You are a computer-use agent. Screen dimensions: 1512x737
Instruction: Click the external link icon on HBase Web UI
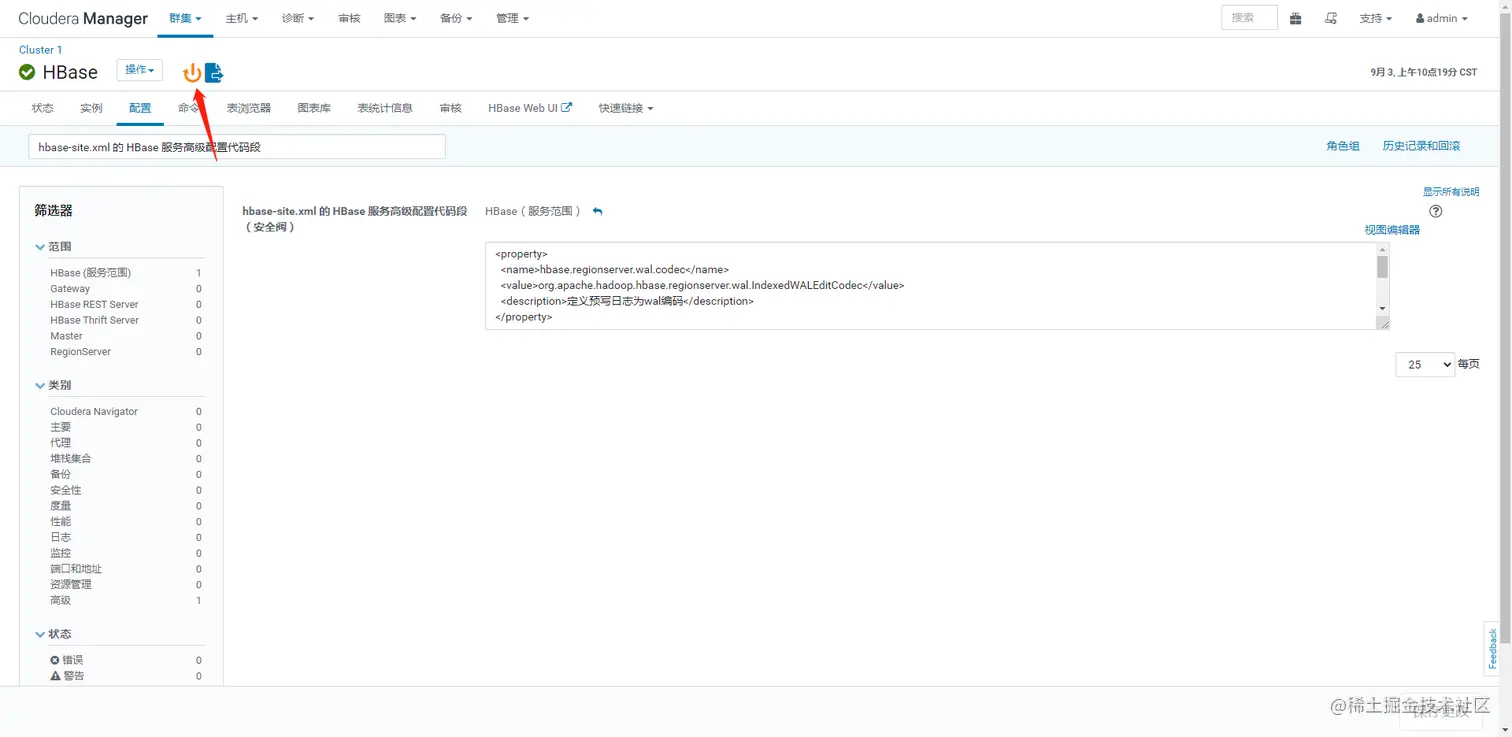pos(567,107)
